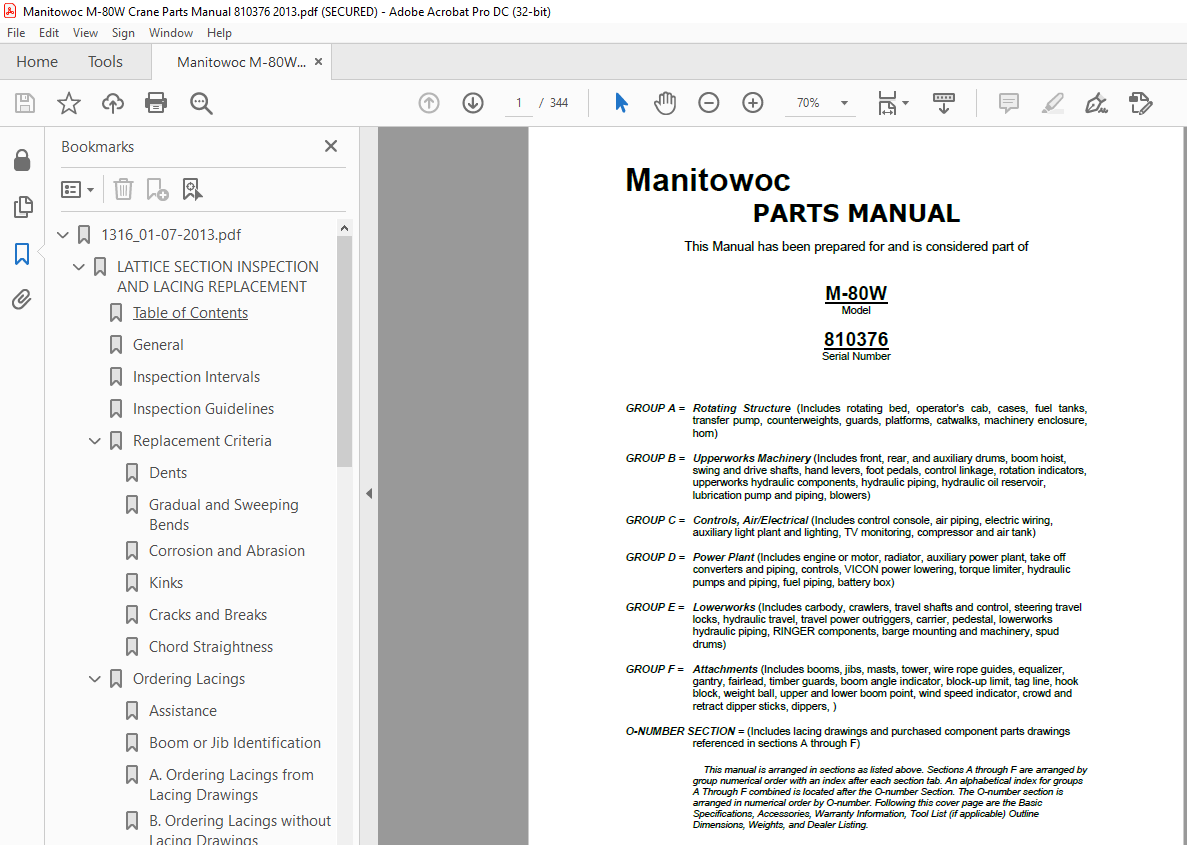
Task: Jump to General bookmark
Action: [x=158, y=345]
